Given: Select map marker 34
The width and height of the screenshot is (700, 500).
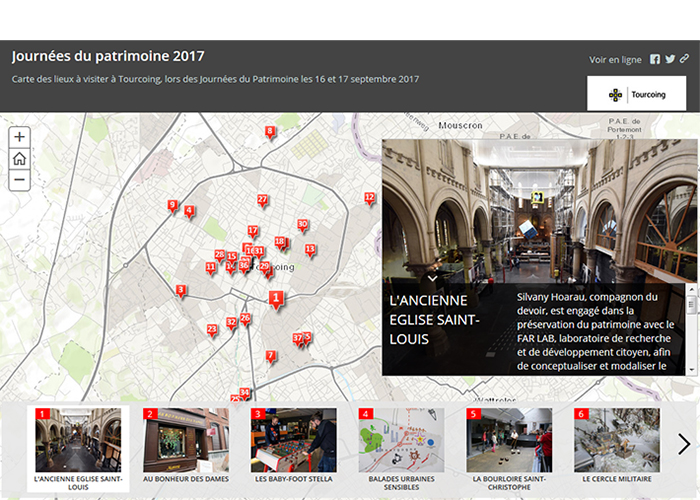Looking at the screenshot, I should coord(244,393).
